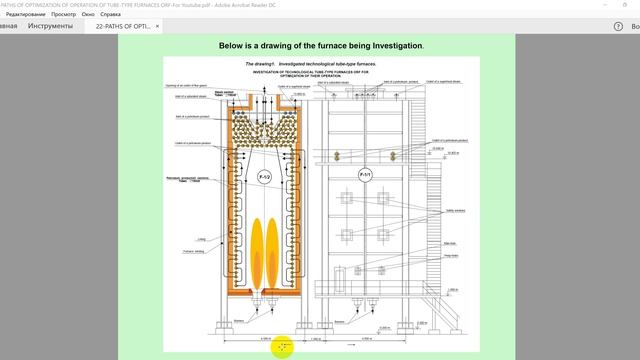Switch to the Инструменты tab

(50, 26)
